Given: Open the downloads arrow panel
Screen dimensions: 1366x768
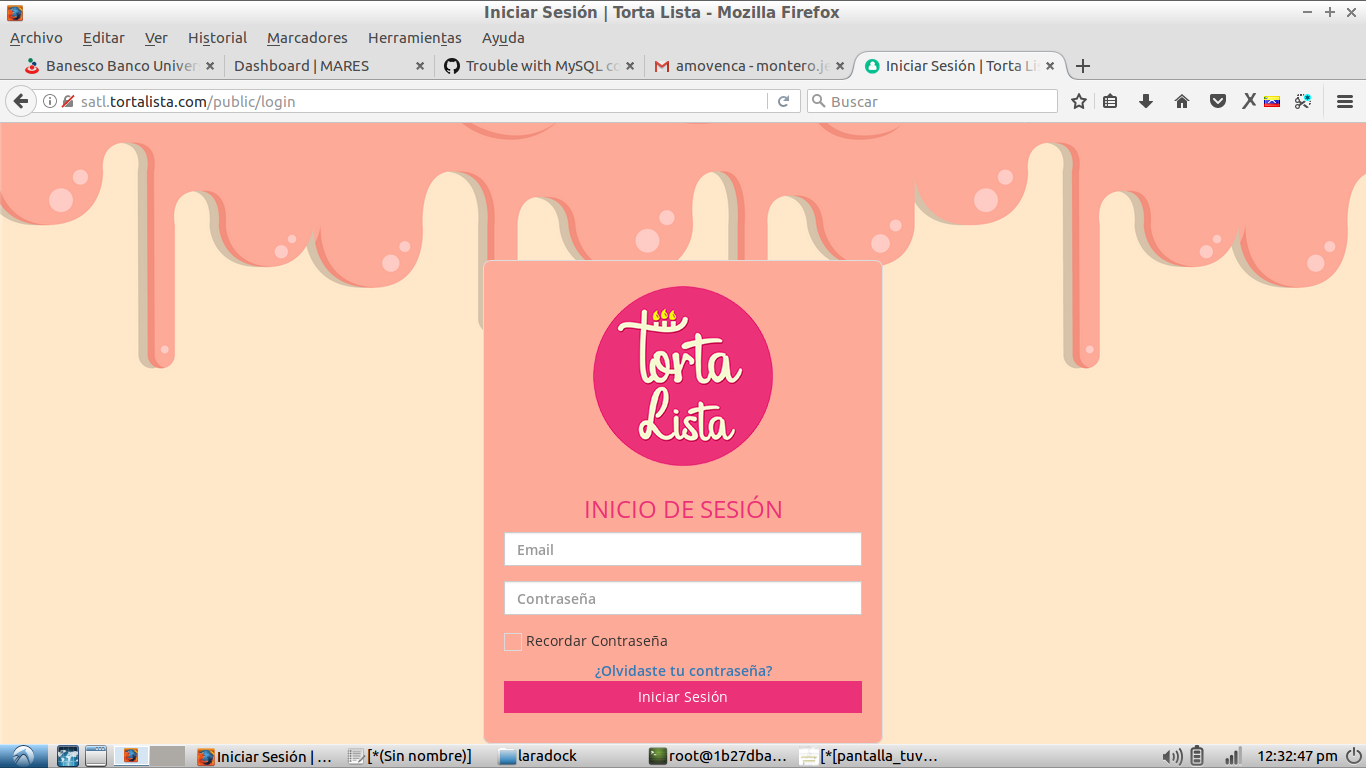Looking at the screenshot, I should coord(1146,101).
